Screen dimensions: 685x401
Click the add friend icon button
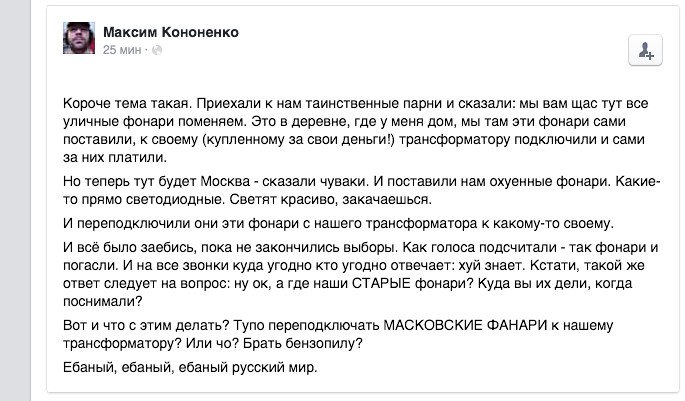click(x=645, y=50)
